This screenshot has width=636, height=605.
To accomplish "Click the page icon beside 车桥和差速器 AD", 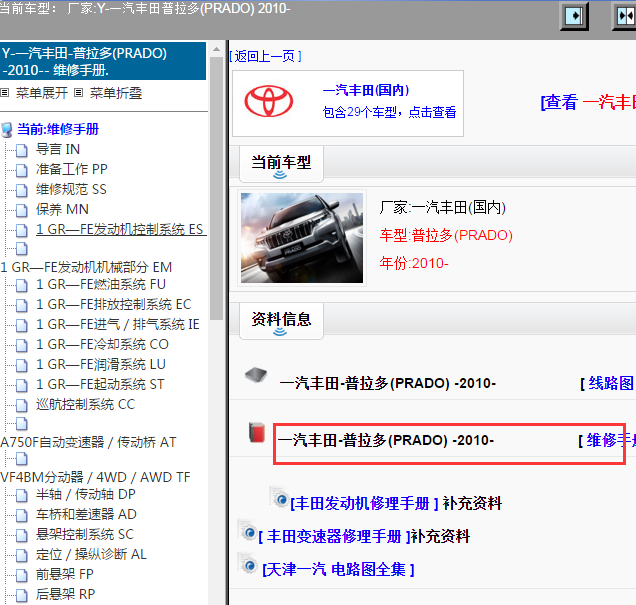I will click(22, 515).
